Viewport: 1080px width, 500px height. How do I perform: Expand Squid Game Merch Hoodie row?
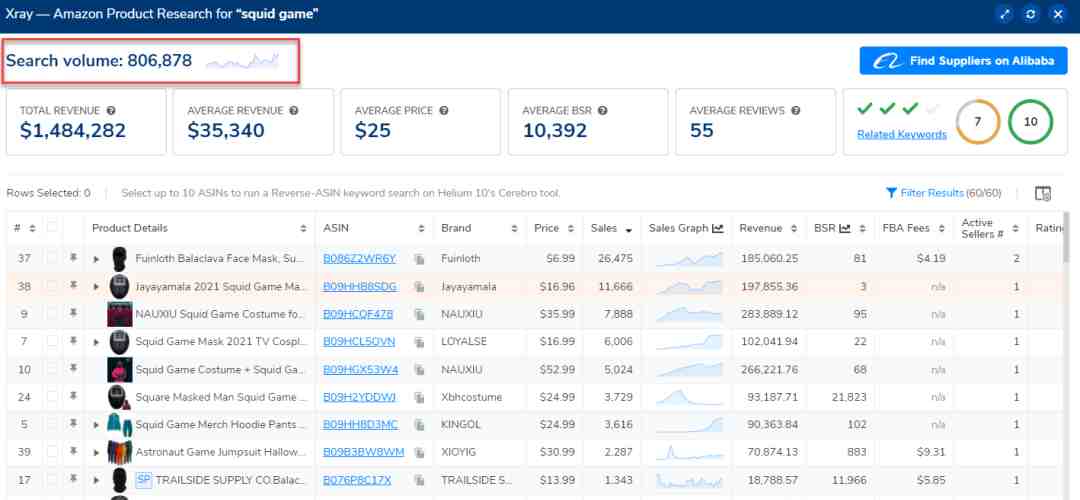click(x=96, y=426)
